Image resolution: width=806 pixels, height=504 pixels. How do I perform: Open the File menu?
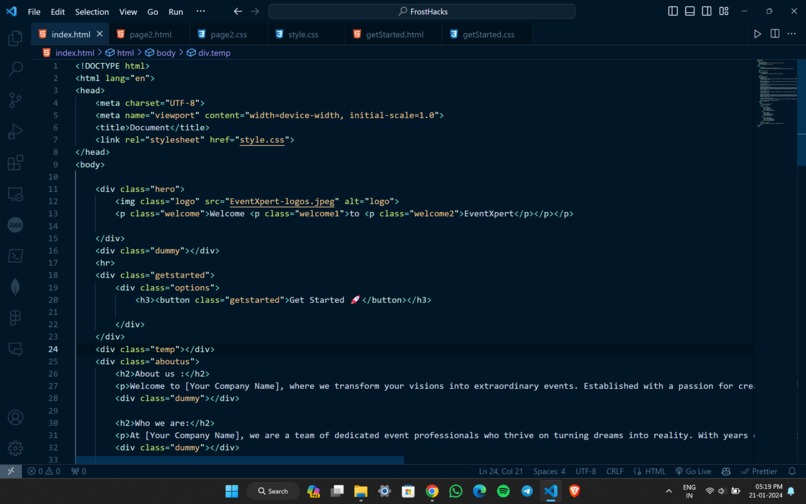[x=34, y=12]
